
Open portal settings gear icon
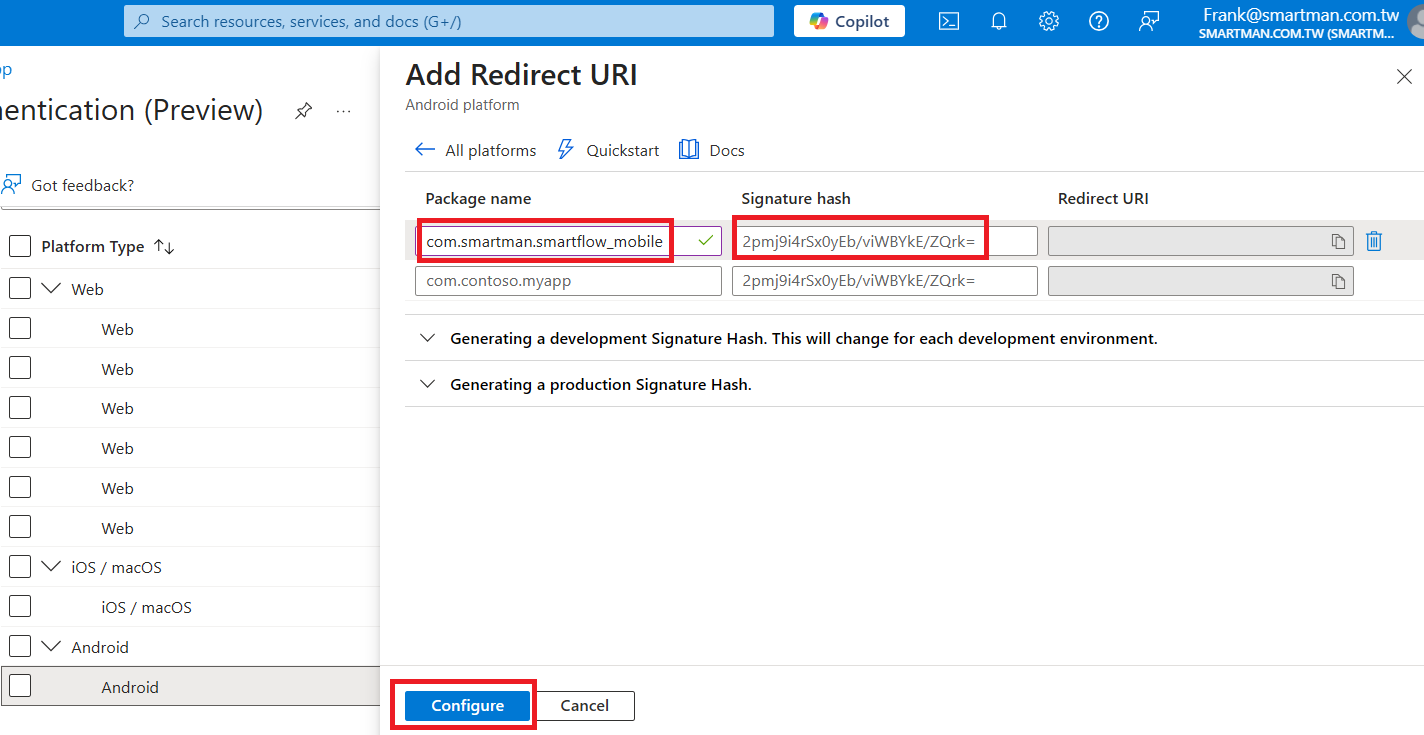pyautogui.click(x=1048, y=21)
